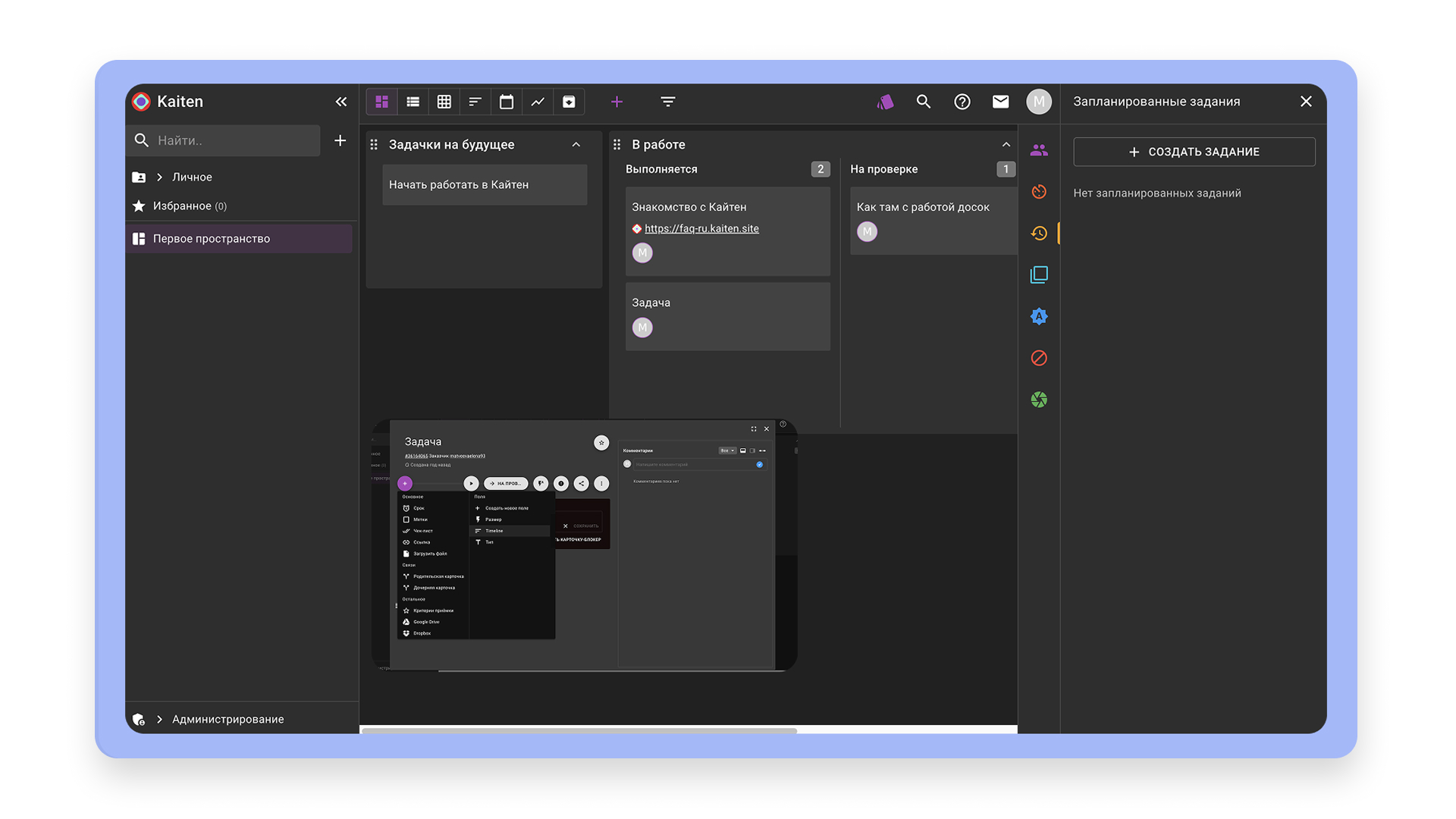Open the filter icon in top toolbar
Viewport: 1456px width, 819px height.
[667, 102]
